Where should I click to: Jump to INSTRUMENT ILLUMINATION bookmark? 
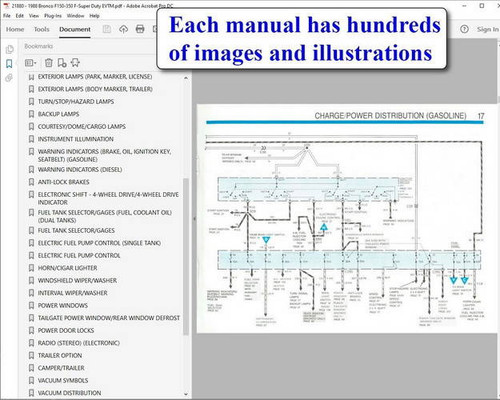coord(76,139)
